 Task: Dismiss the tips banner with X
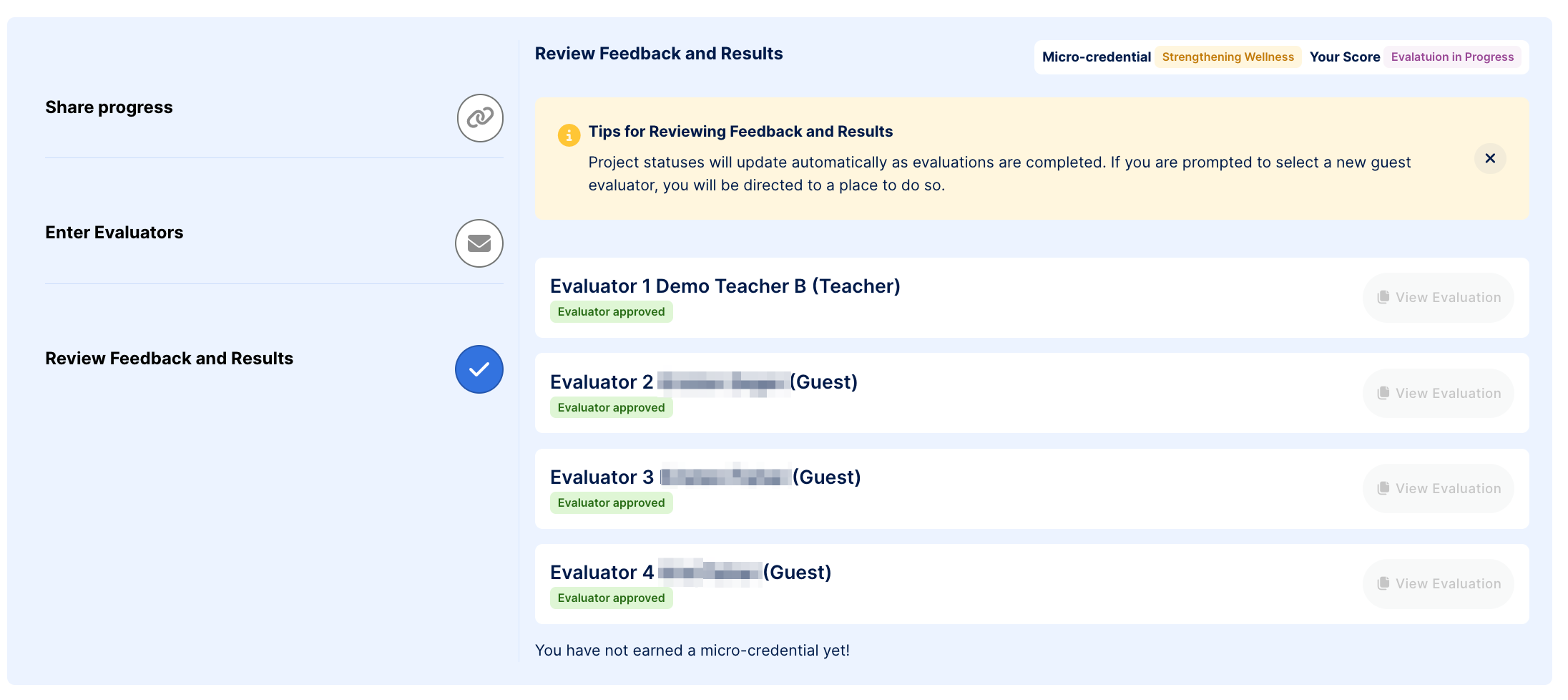(x=1490, y=158)
